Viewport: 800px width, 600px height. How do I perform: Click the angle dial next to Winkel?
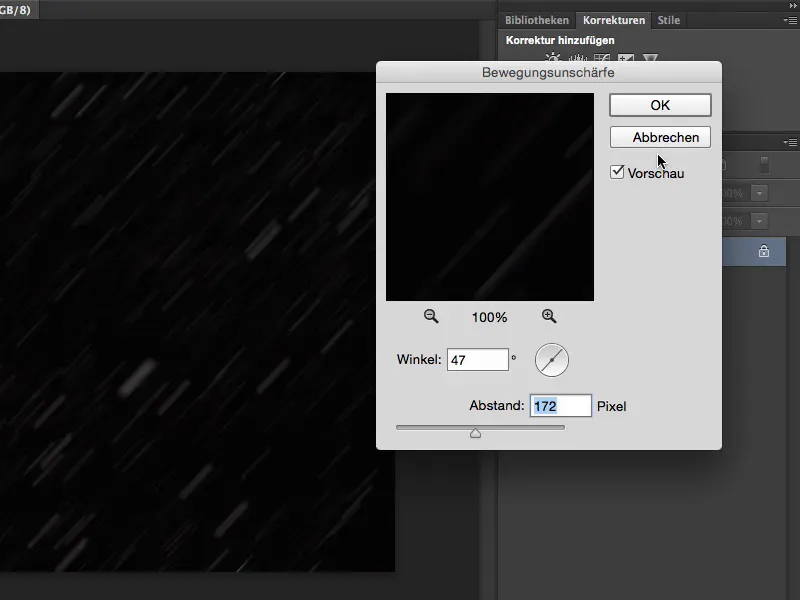(552, 360)
